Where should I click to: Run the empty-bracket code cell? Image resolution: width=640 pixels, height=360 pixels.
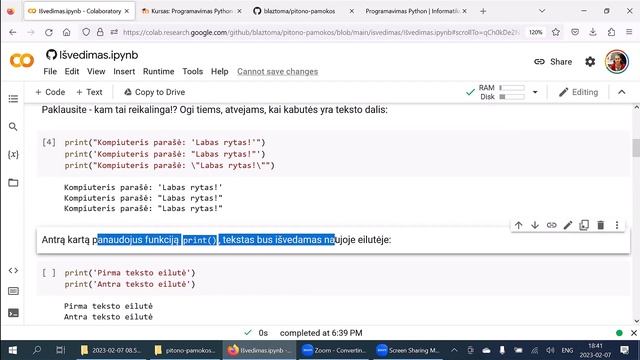pos(49,273)
